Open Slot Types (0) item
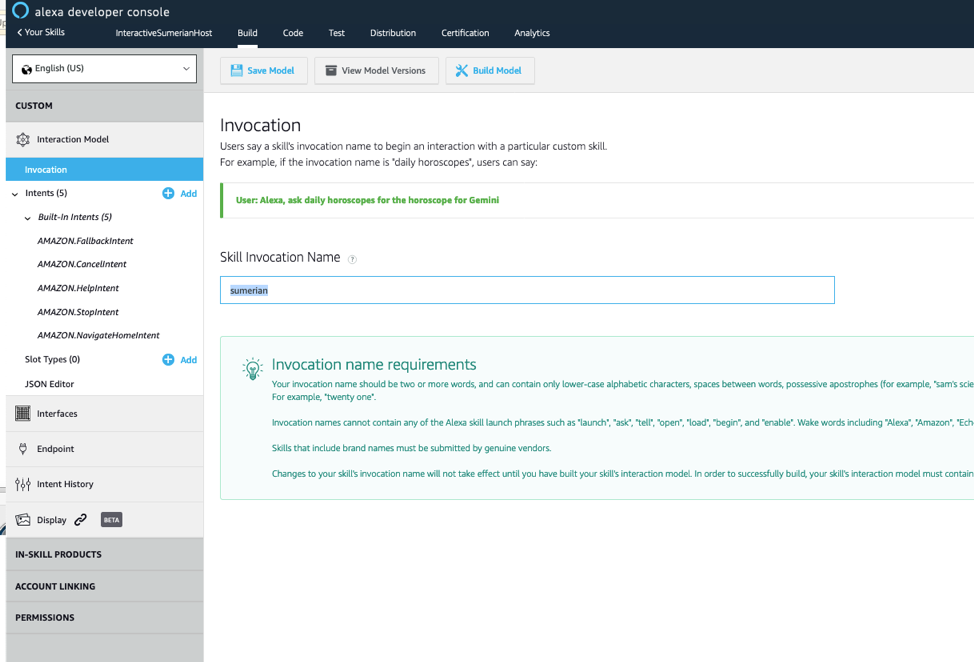974x662 pixels. tap(52, 360)
